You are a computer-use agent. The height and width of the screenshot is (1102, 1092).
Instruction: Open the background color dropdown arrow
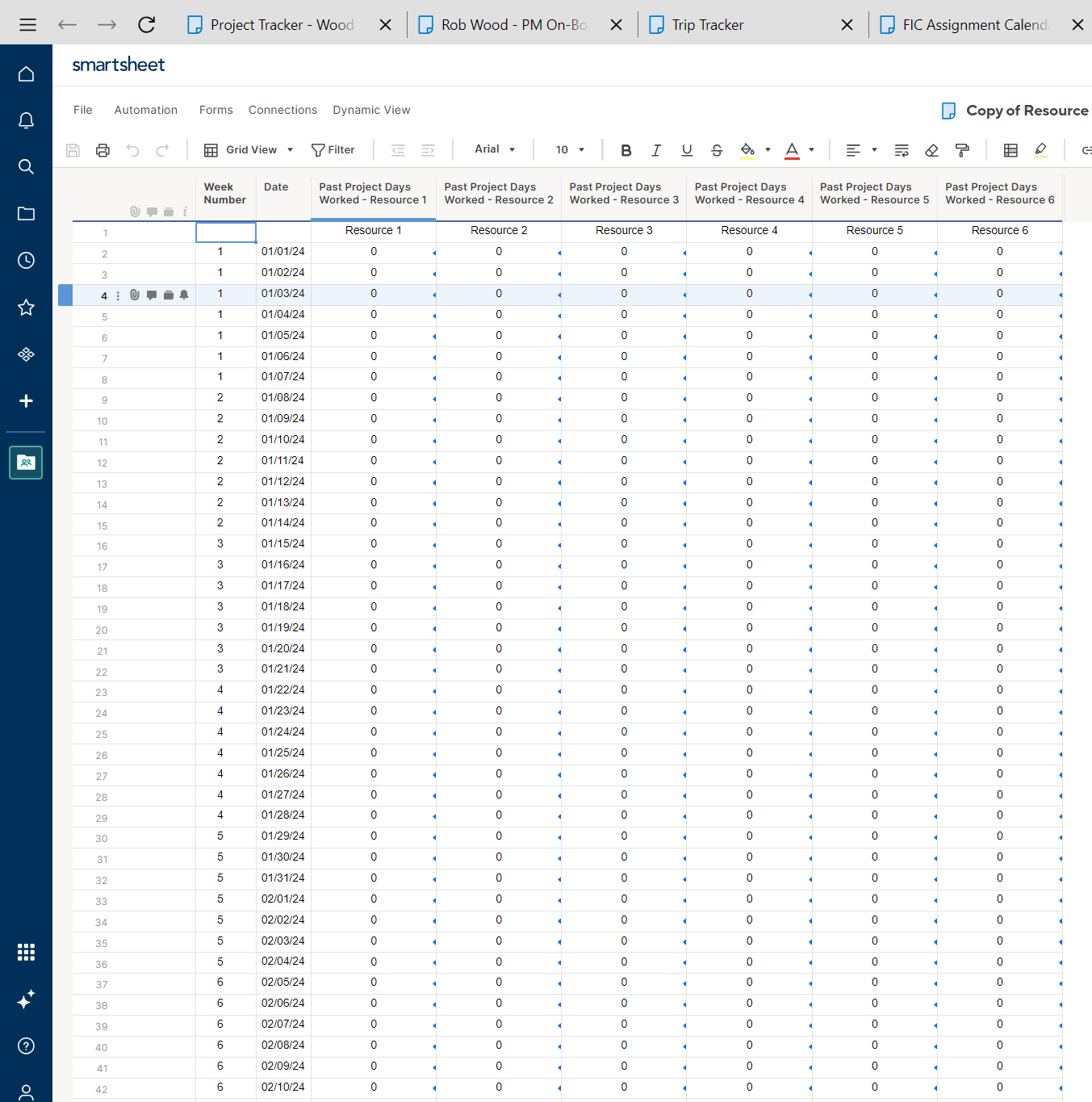[768, 150]
